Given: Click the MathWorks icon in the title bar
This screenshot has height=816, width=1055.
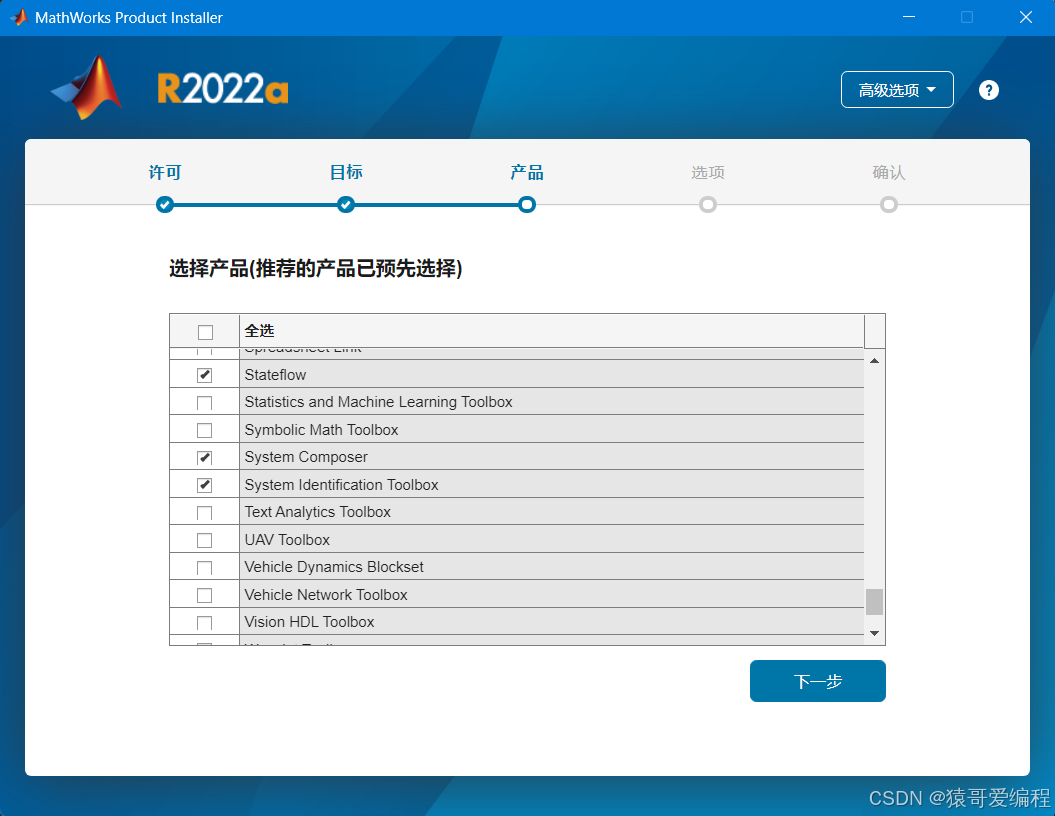Looking at the screenshot, I should 19,17.
